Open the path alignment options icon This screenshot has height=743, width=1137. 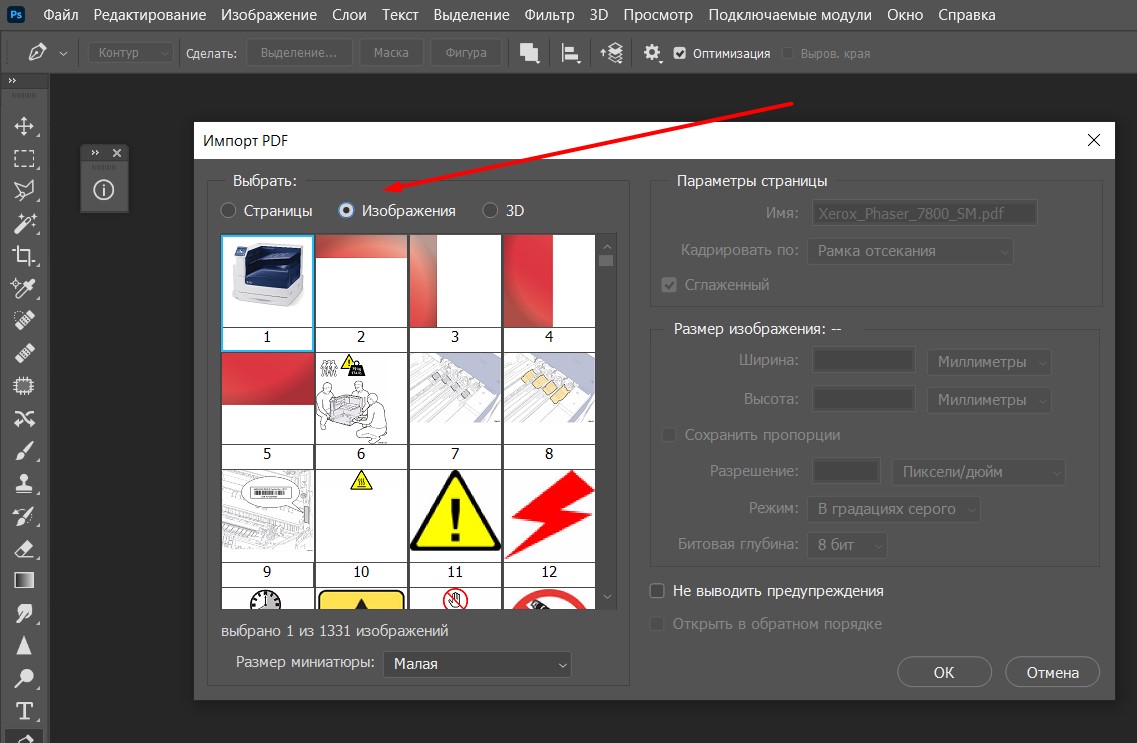(571, 53)
